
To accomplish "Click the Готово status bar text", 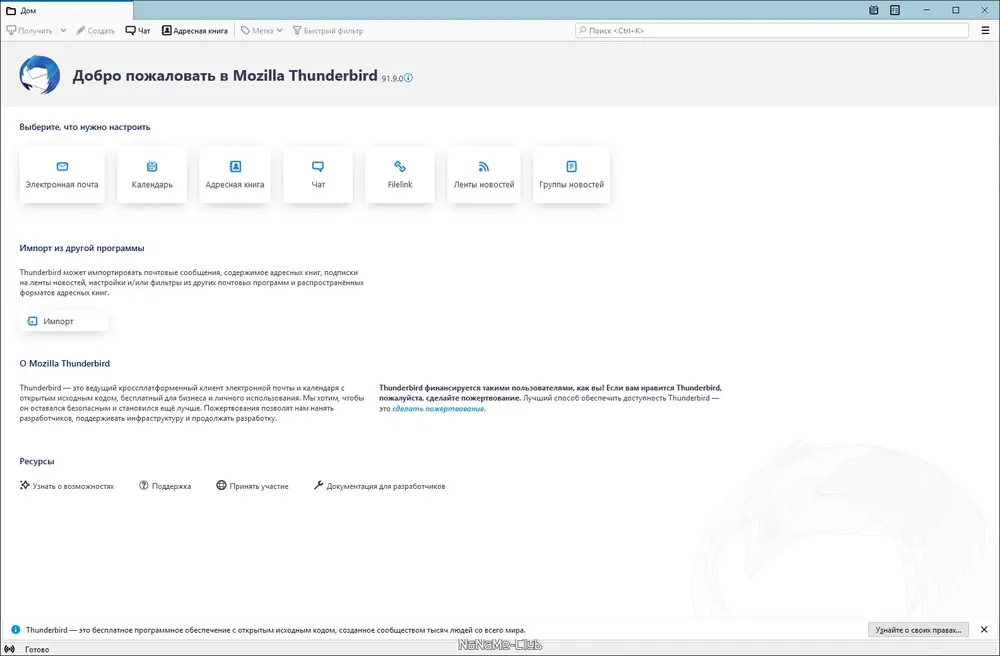I will pos(37,649).
